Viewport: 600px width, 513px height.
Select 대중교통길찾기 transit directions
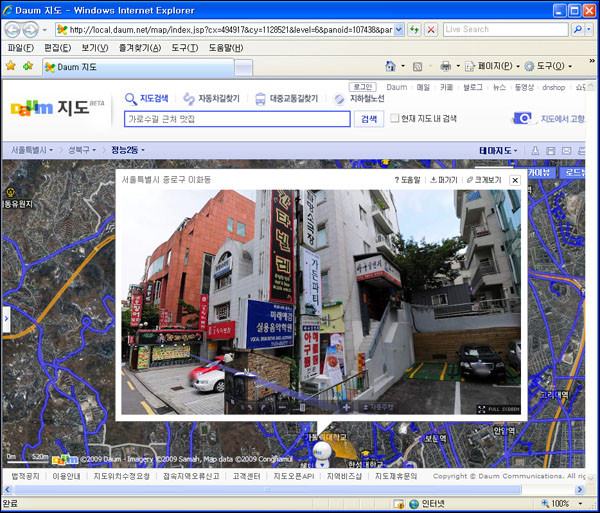pyautogui.click(x=287, y=99)
